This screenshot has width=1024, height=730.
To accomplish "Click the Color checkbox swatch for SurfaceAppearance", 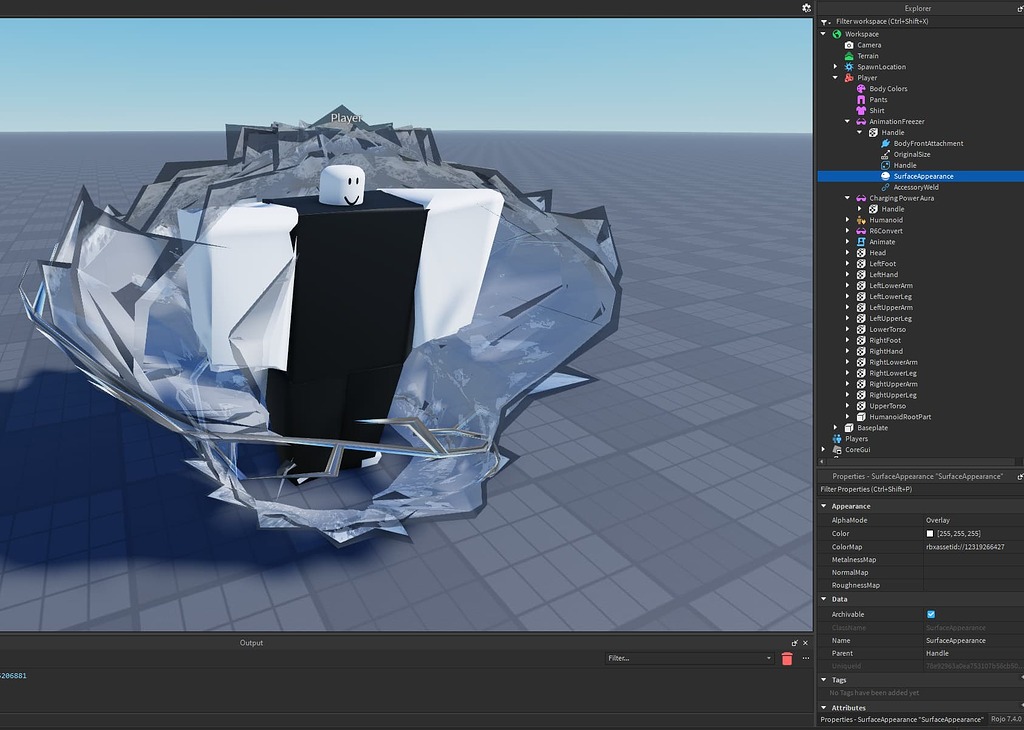I will [x=929, y=533].
